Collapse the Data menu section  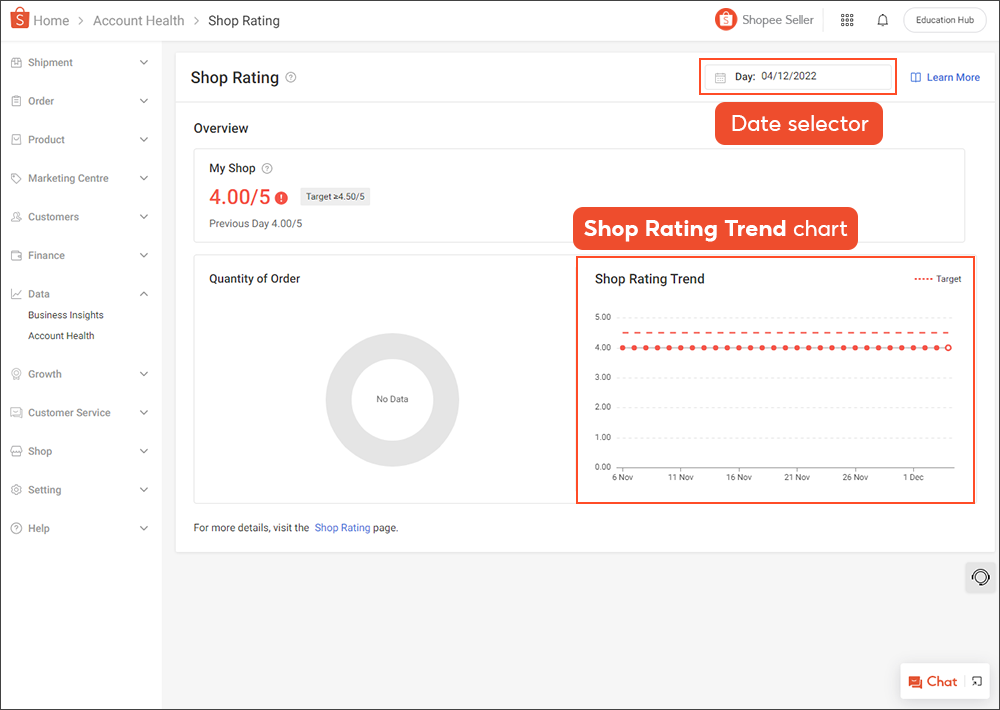click(x=146, y=294)
